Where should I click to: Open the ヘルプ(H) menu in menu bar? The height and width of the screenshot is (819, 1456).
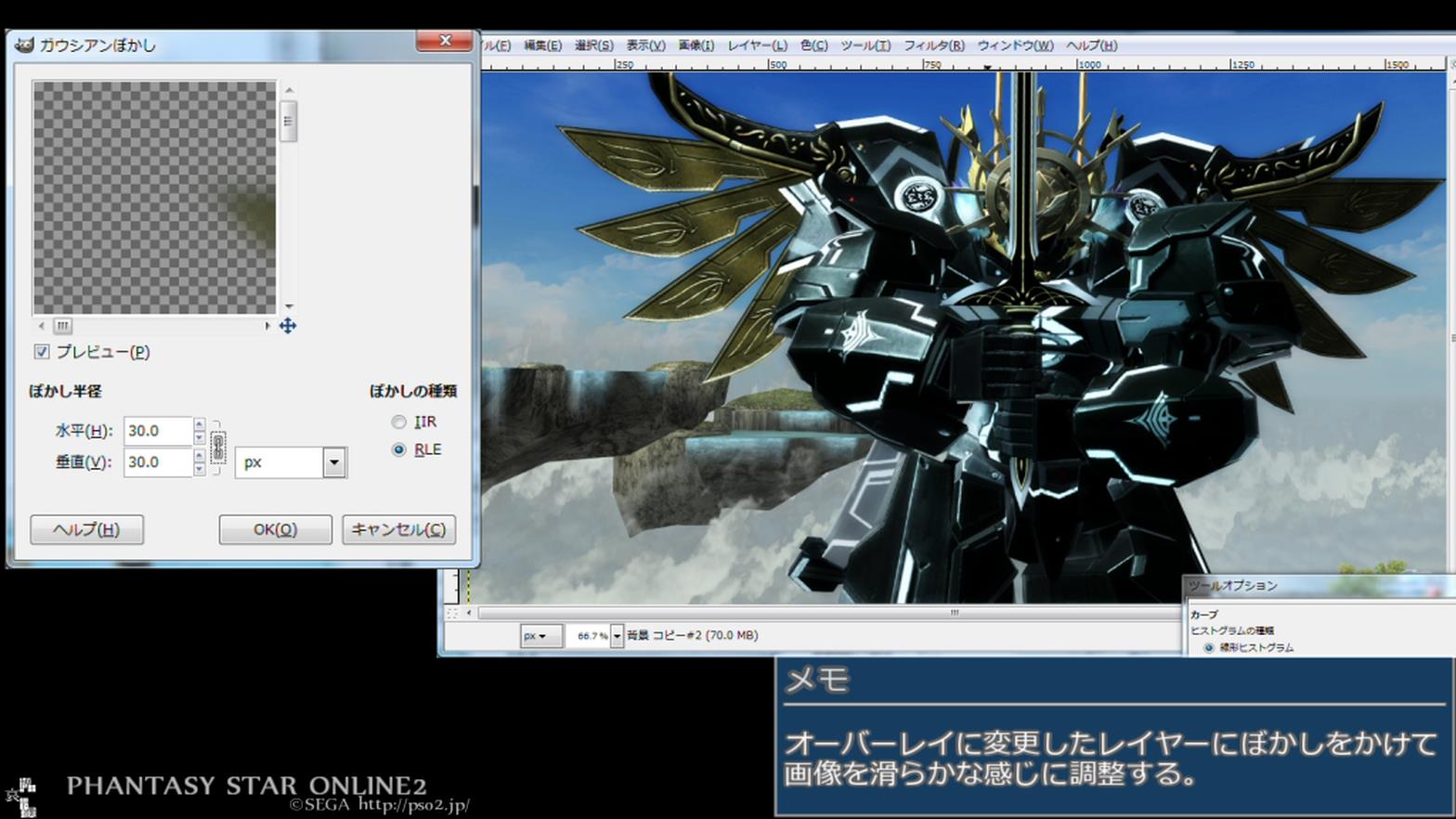point(1091,45)
